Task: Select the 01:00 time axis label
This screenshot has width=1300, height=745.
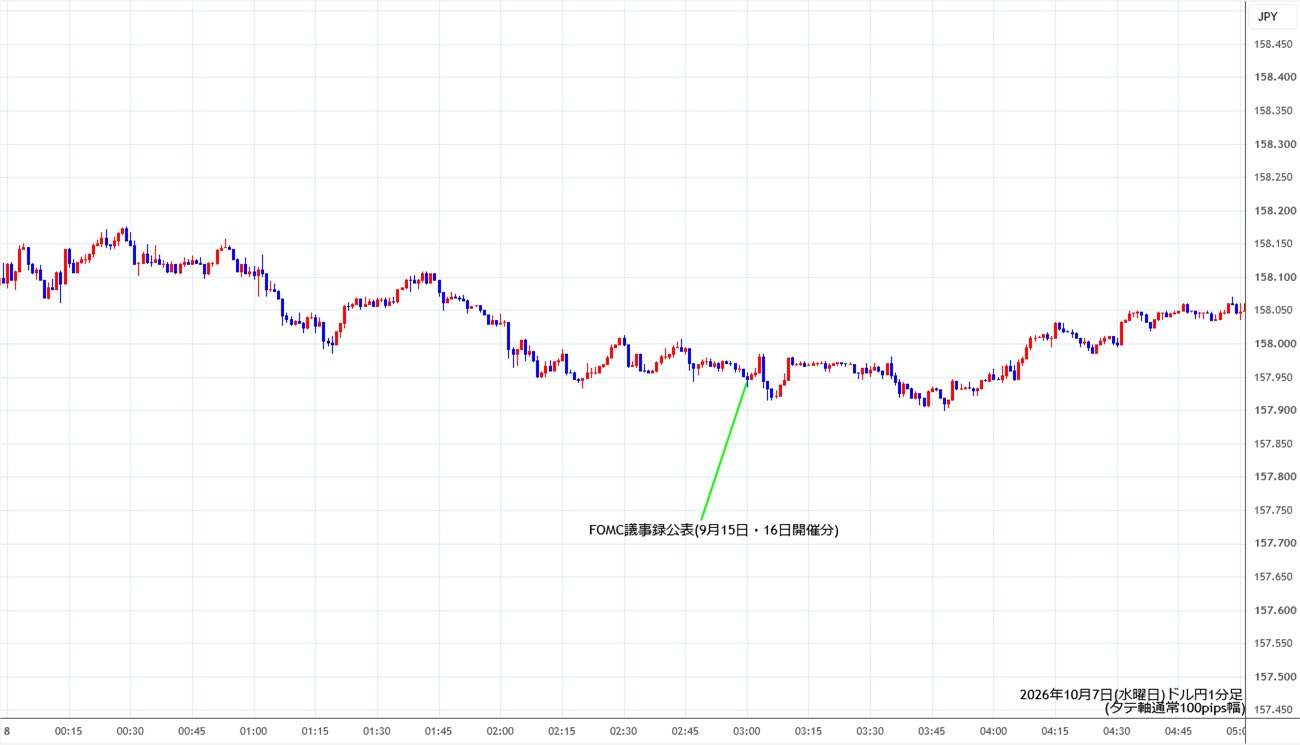Action: [254, 731]
